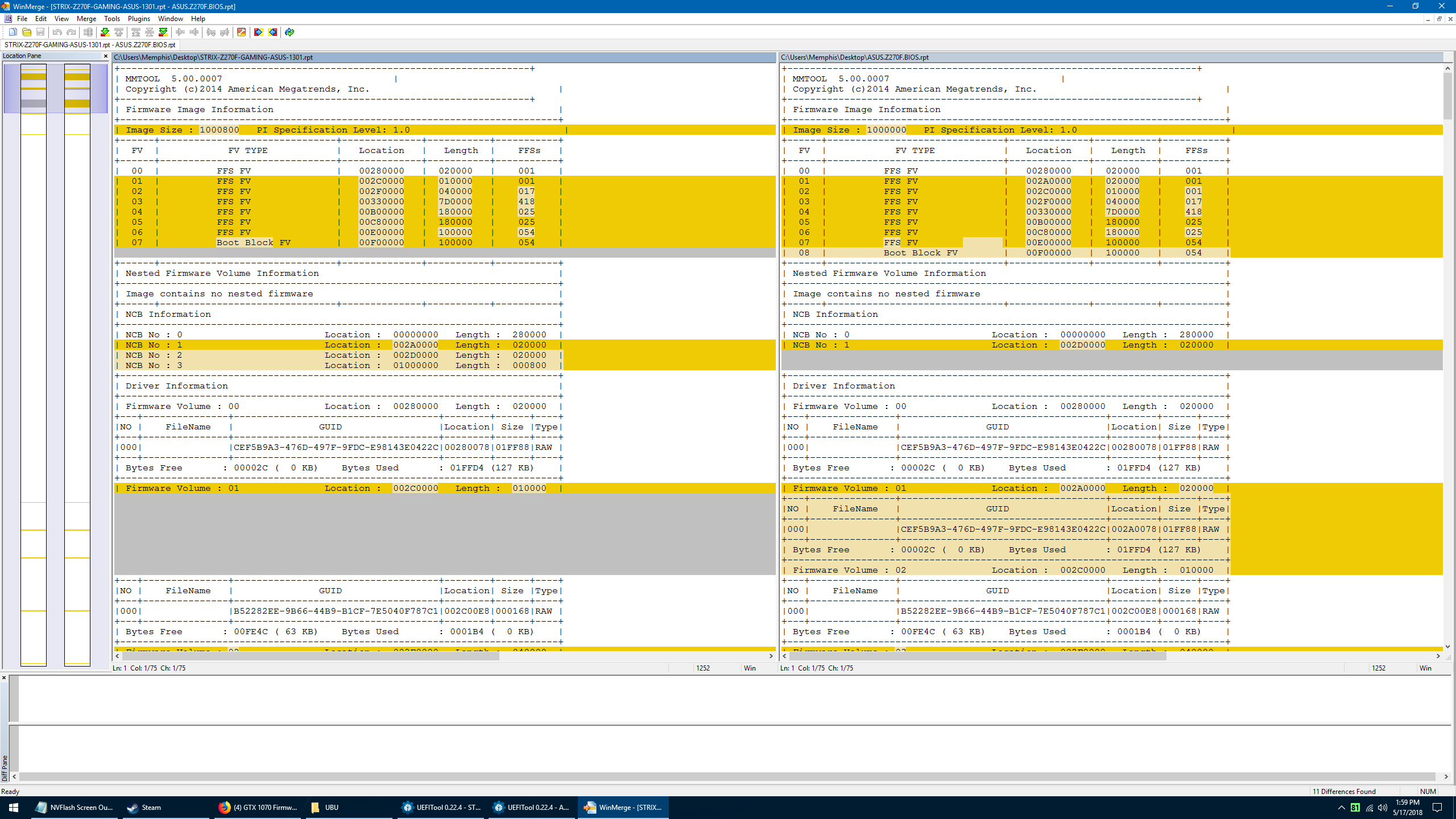Click the right pane ASUS.Z270F.BIOS.rpt path header
Viewport: 1456px width, 819px height.
(x=1111, y=57)
